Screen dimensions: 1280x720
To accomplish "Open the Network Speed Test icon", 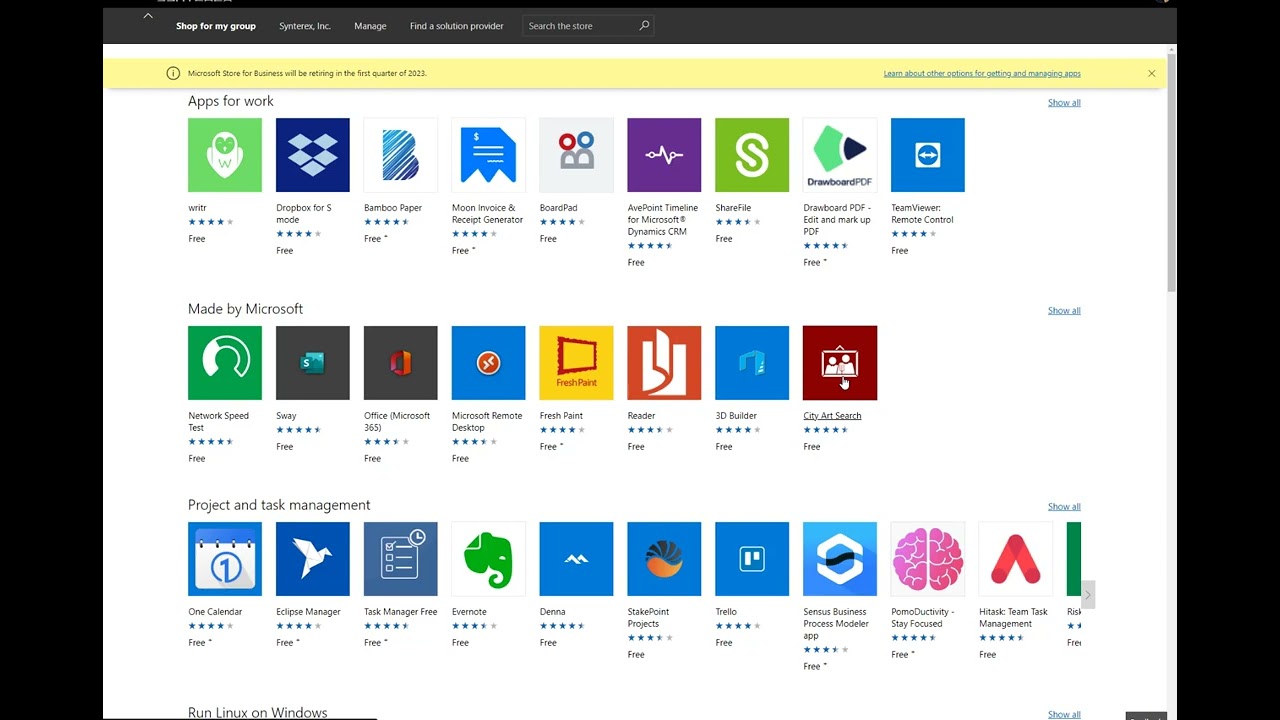I will [x=225, y=363].
